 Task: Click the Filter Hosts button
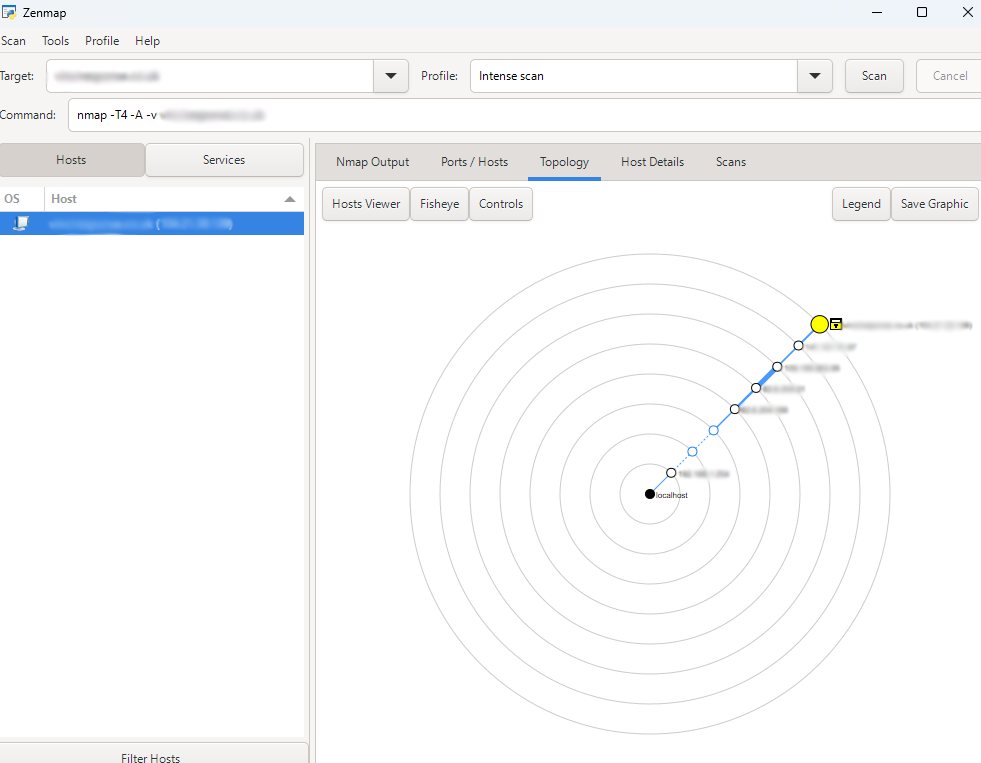click(154, 753)
